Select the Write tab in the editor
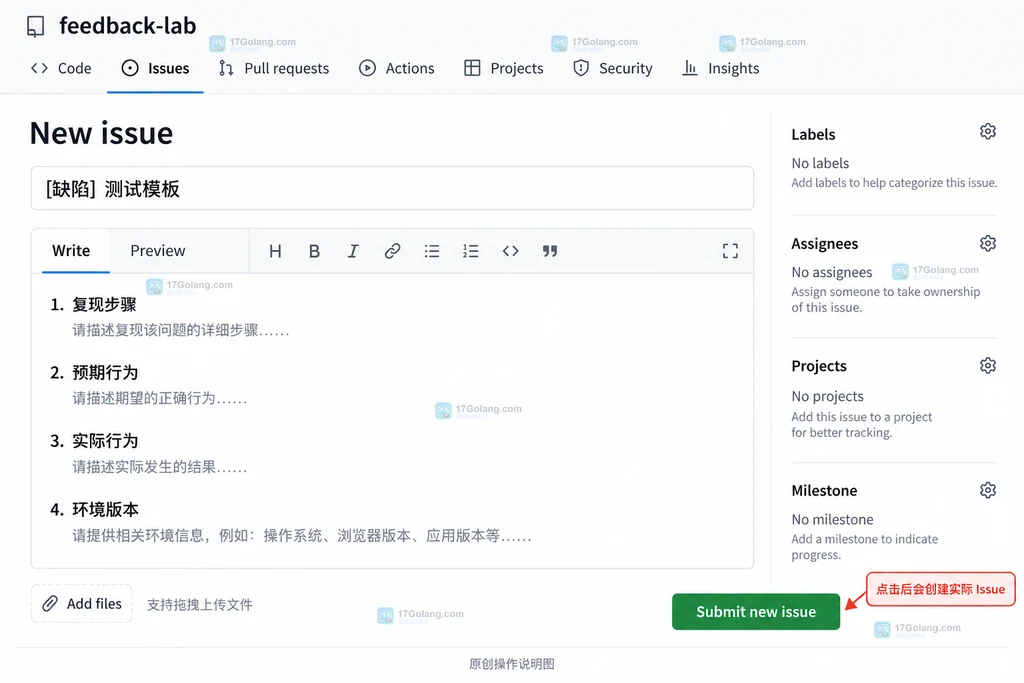 coord(71,251)
